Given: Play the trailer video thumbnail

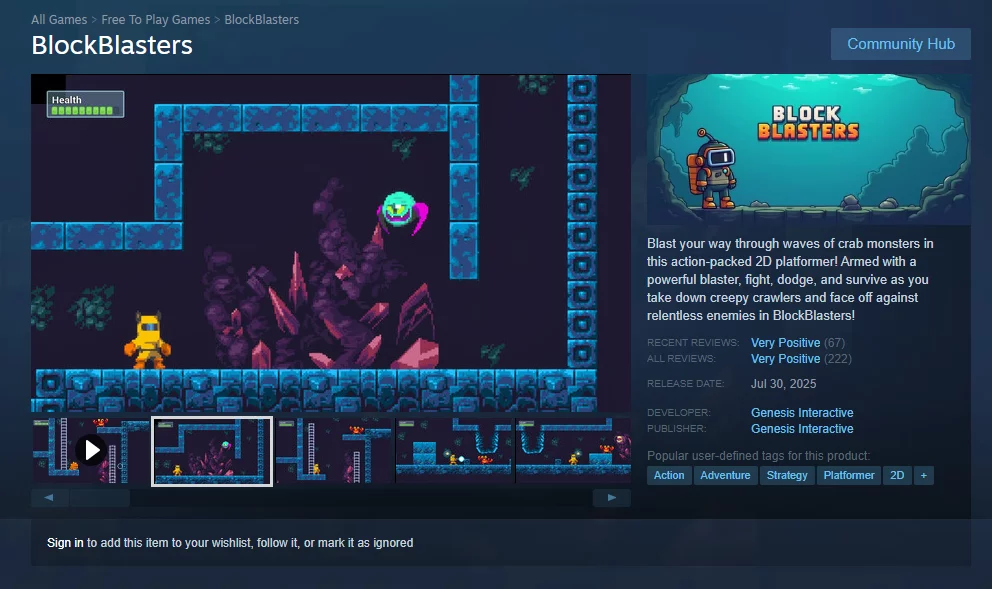Looking at the screenshot, I should coord(90,450).
